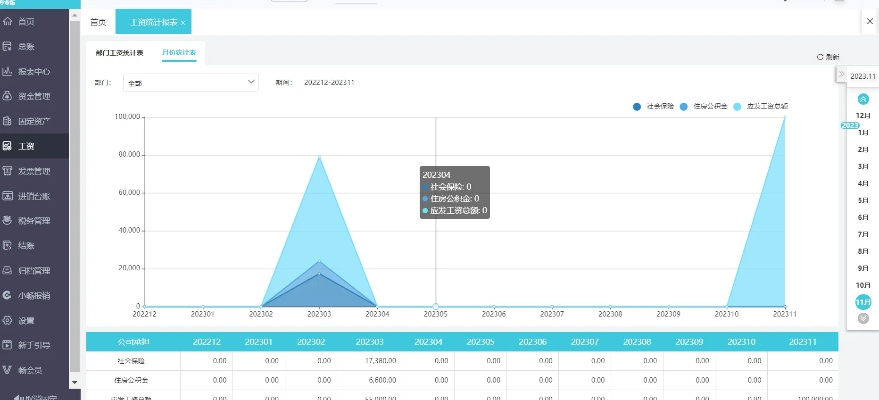
Task: Open the 部门 dropdown showing 全部
Action: tap(190, 84)
